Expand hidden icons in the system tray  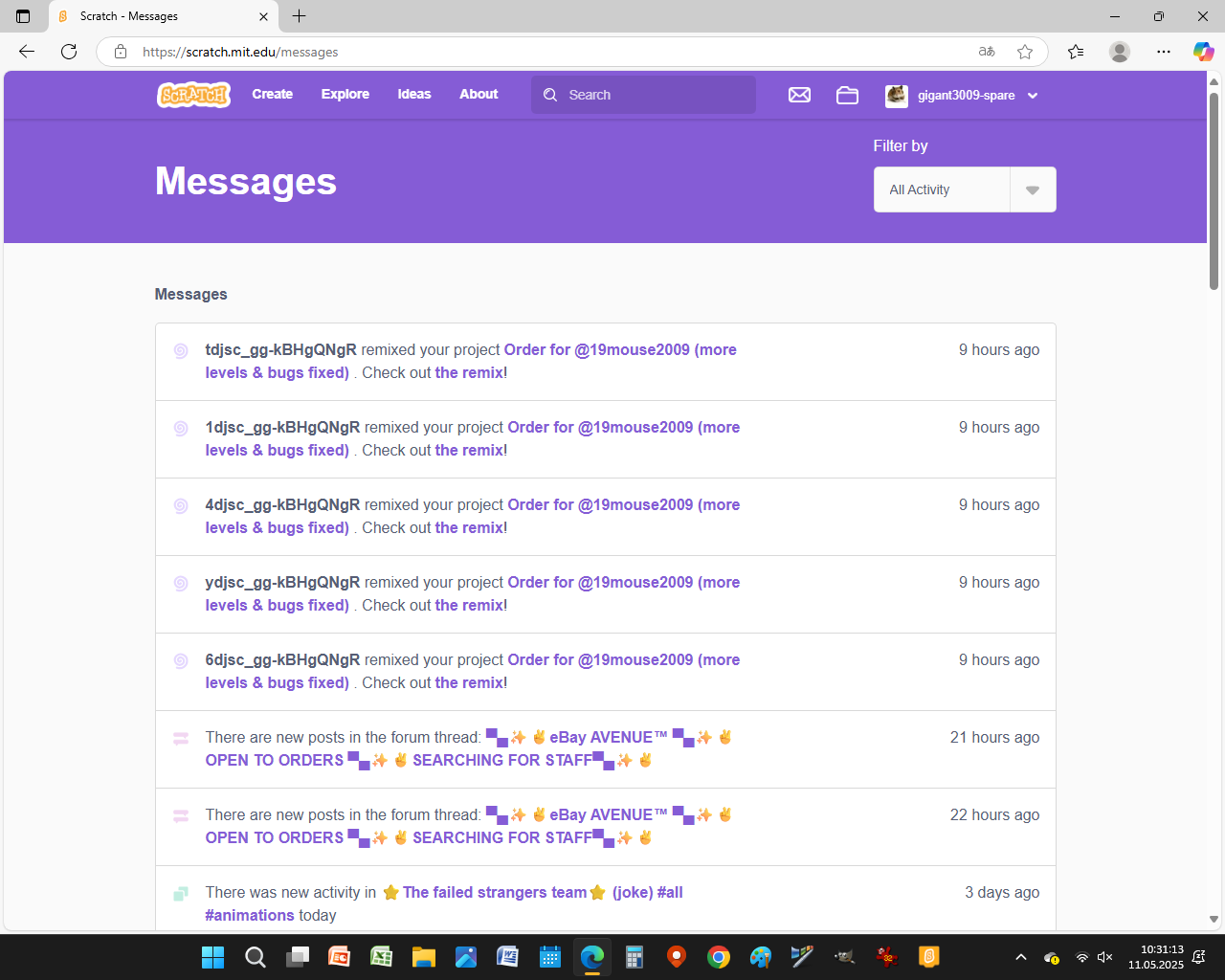pos(1021,956)
